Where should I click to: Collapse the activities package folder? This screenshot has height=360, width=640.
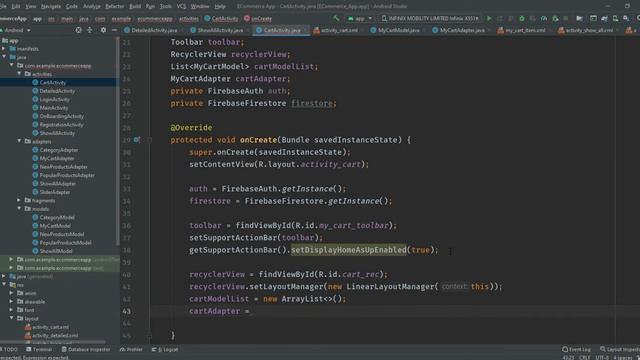[x=19, y=74]
